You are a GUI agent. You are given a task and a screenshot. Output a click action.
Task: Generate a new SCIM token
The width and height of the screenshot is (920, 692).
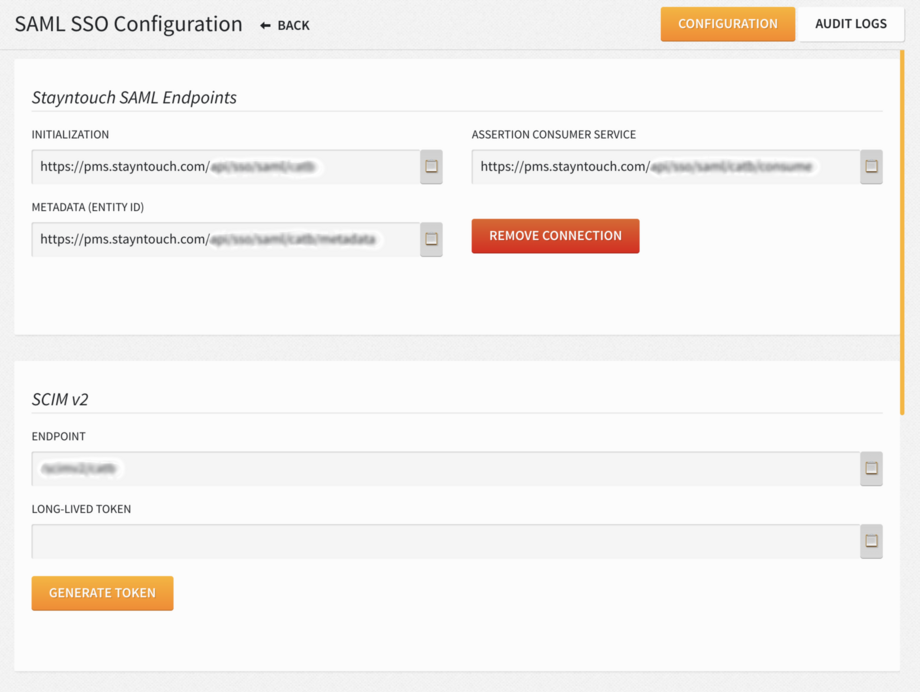coord(102,593)
